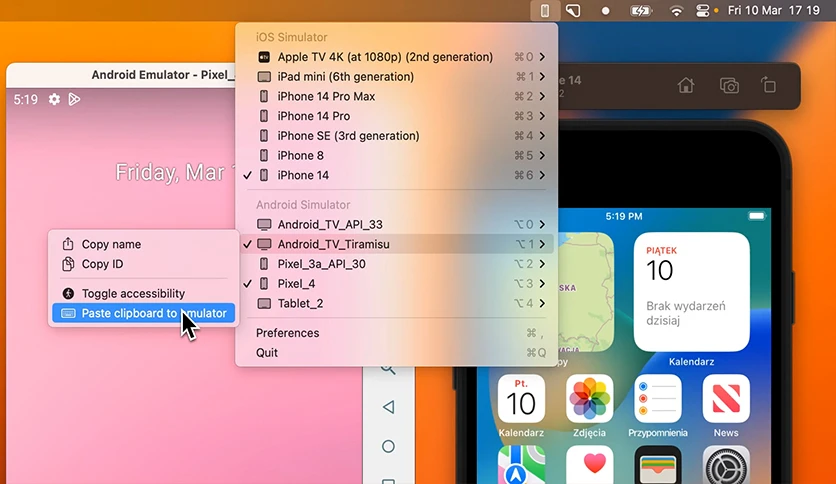
Task: Open the simulator manager menu bar icon
Action: pos(544,11)
